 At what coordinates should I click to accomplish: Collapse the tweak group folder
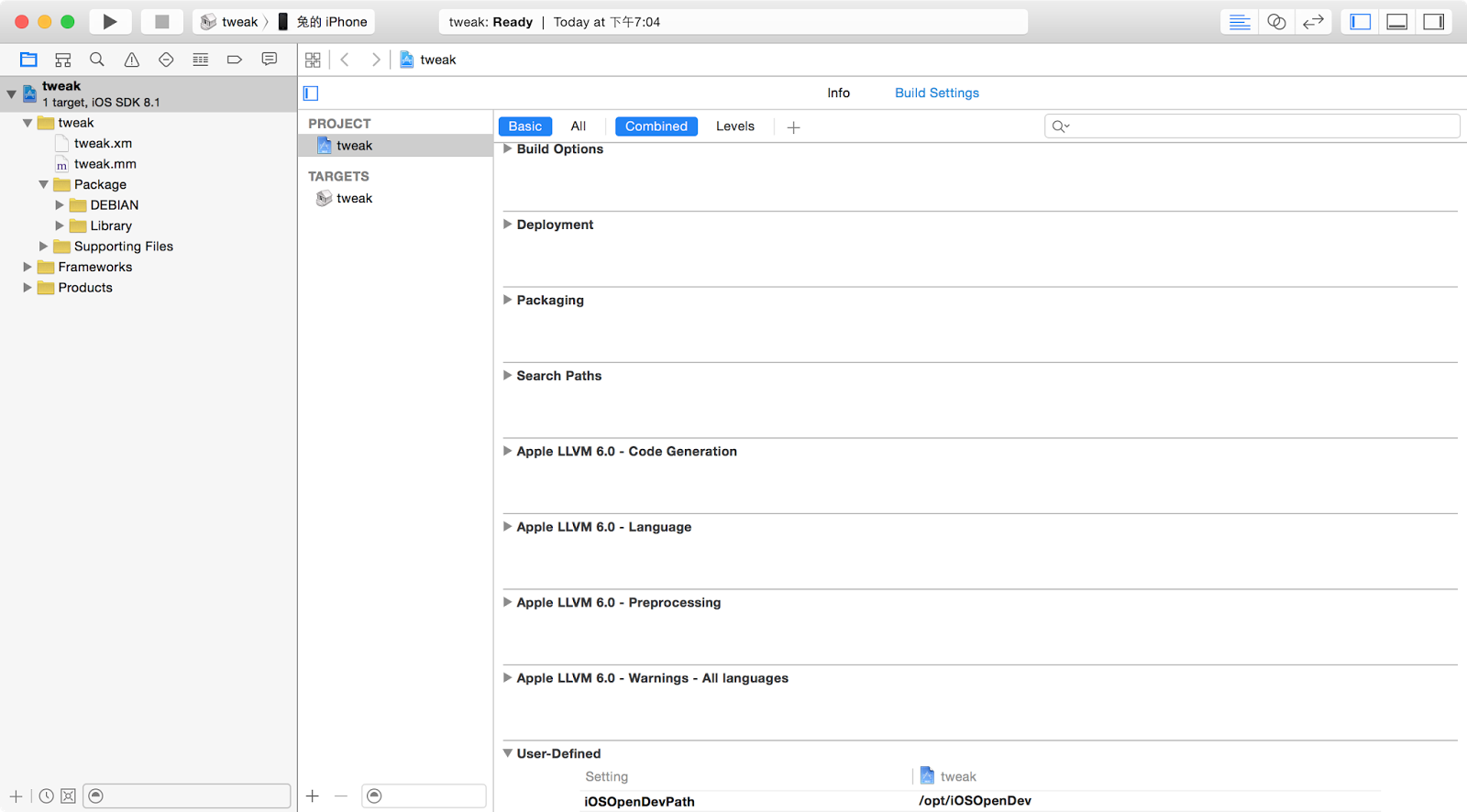28,123
